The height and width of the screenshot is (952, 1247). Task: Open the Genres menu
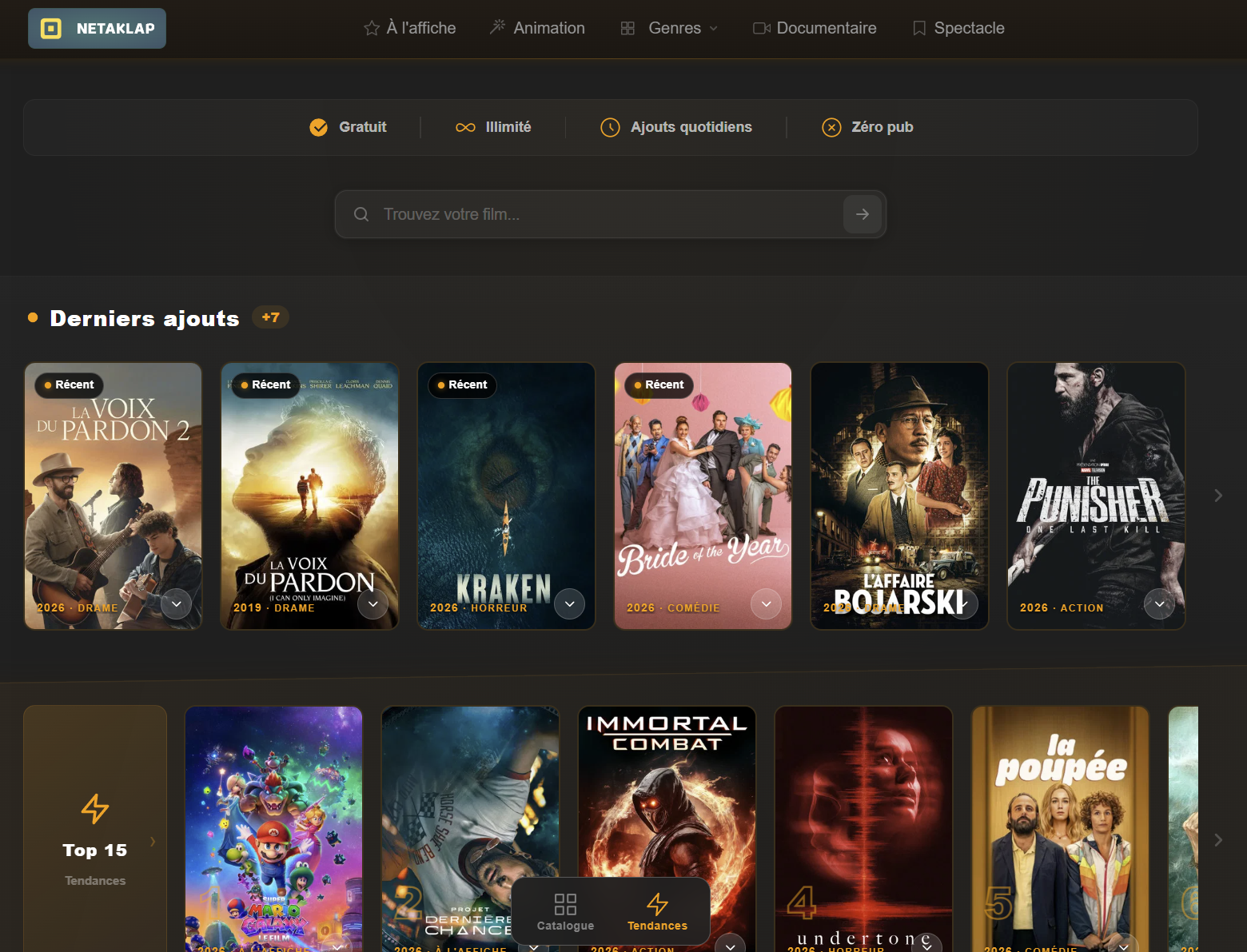pos(670,28)
